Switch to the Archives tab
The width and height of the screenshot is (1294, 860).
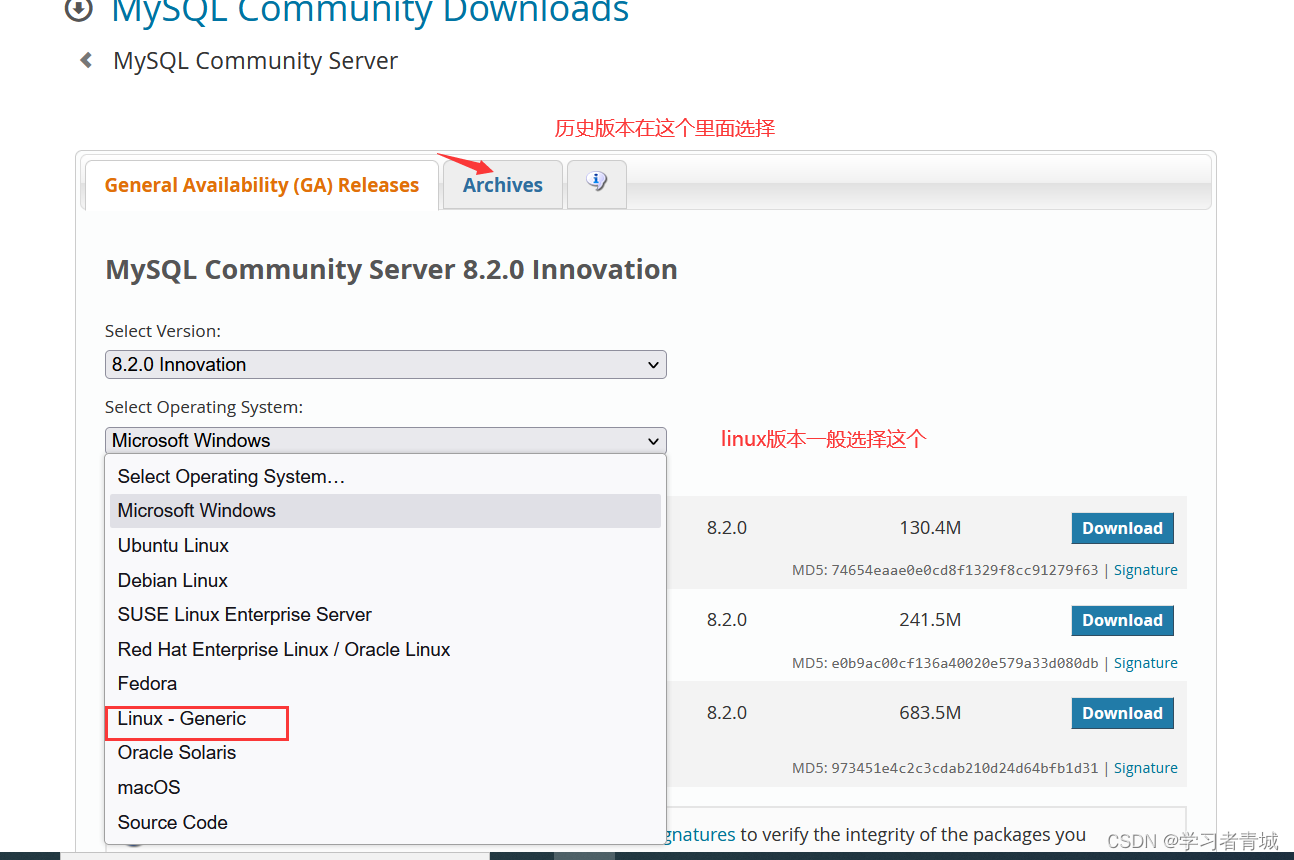tap(502, 184)
